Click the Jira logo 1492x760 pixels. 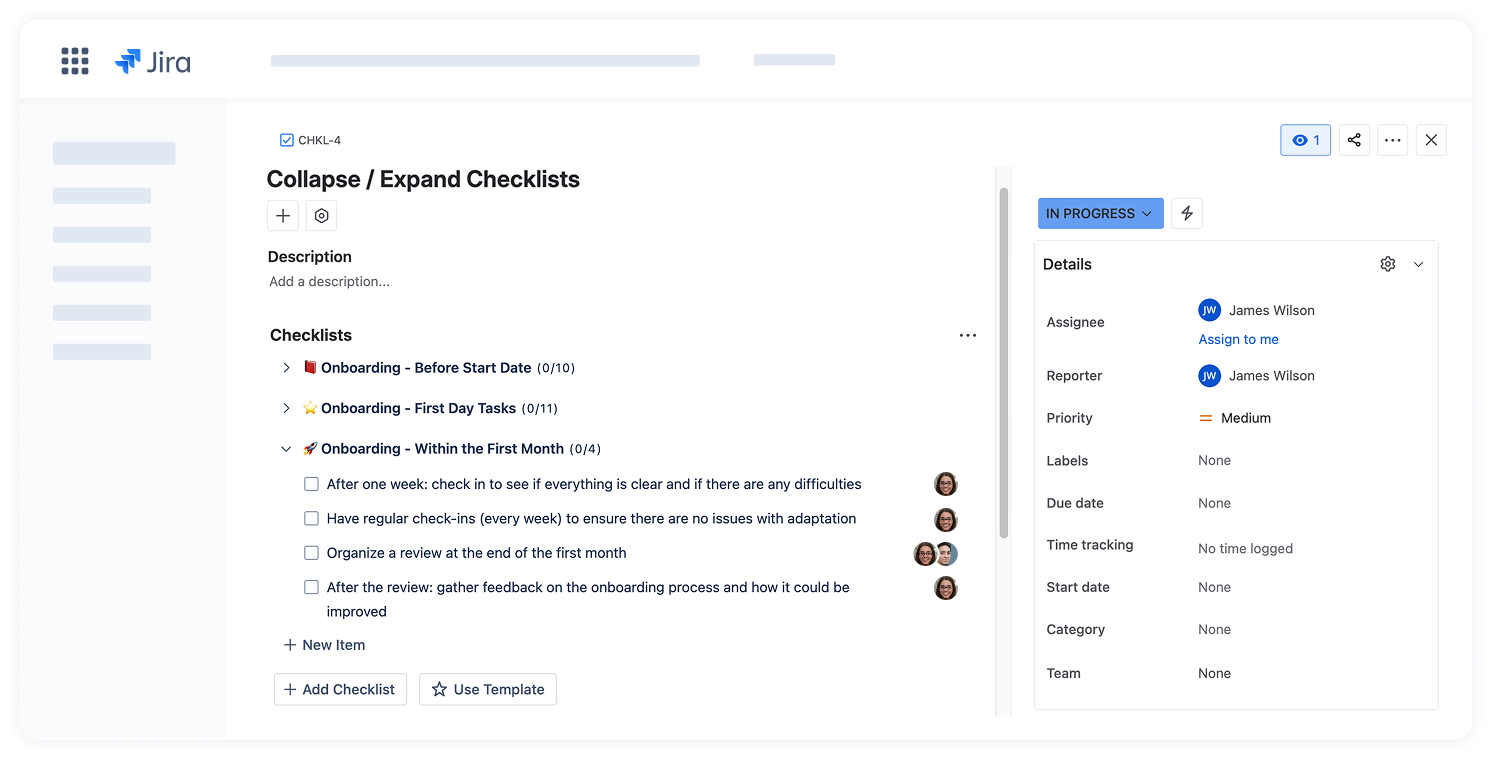[153, 62]
